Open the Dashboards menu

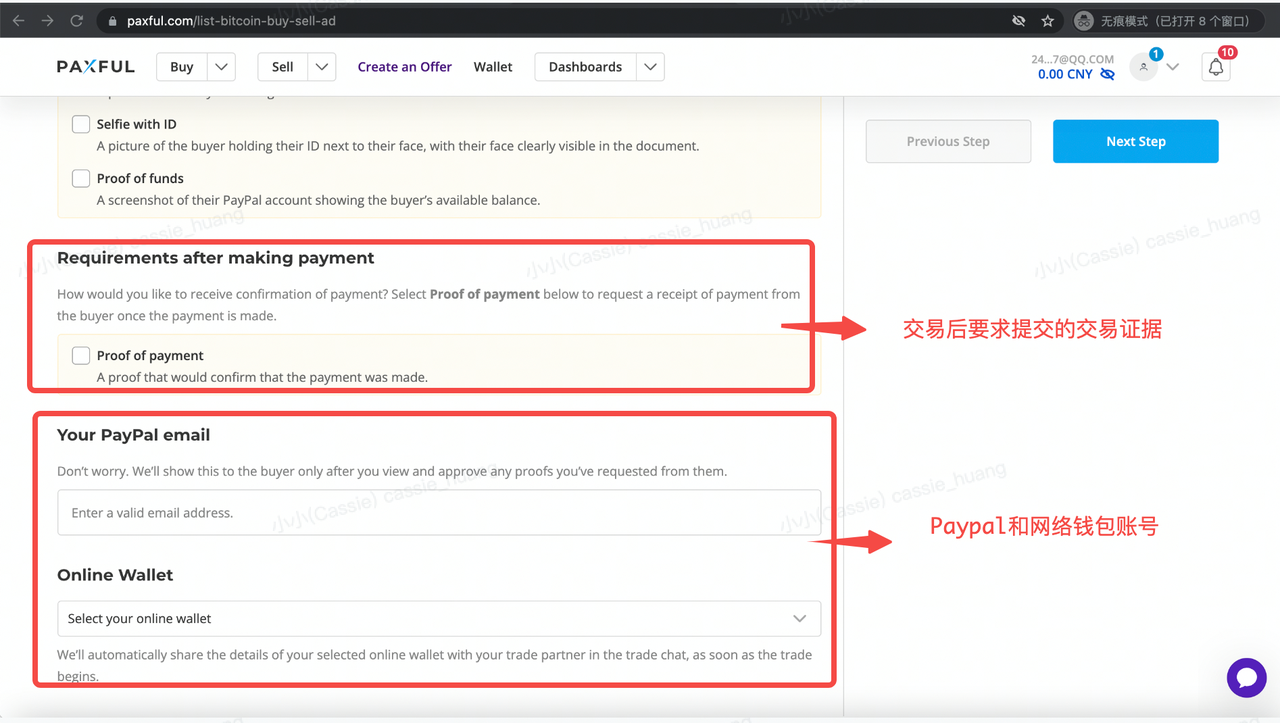[x=586, y=67]
